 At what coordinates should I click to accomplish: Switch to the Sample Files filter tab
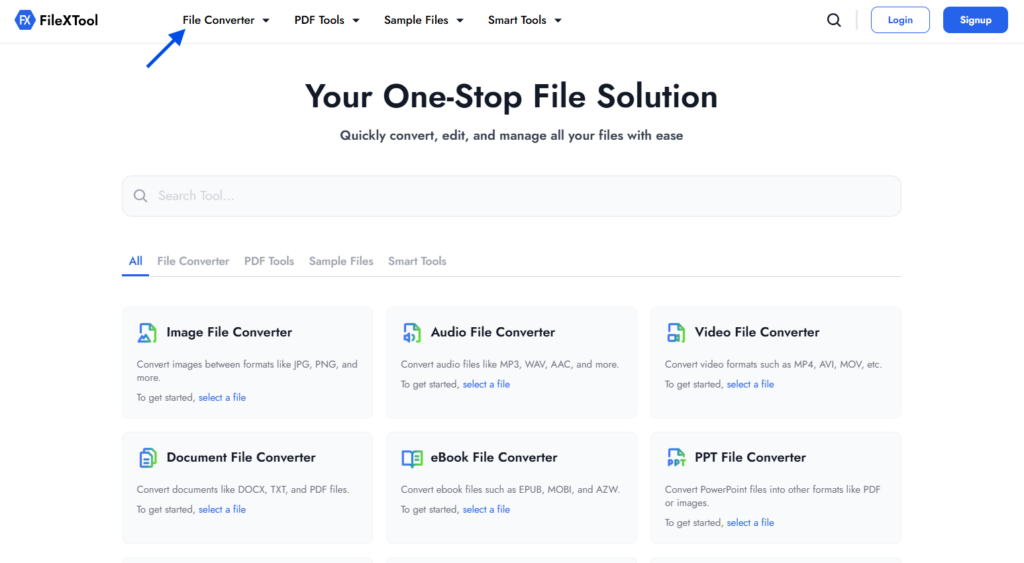coord(341,261)
